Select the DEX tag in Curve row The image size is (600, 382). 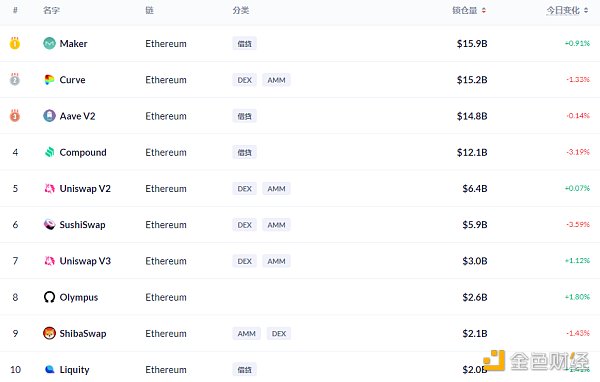245,80
